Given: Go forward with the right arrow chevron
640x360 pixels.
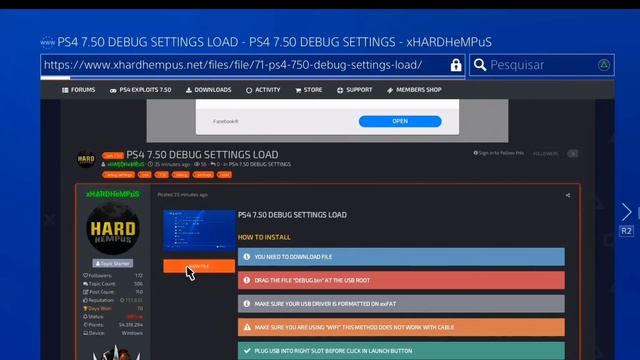Looking at the screenshot, I should click(627, 212).
